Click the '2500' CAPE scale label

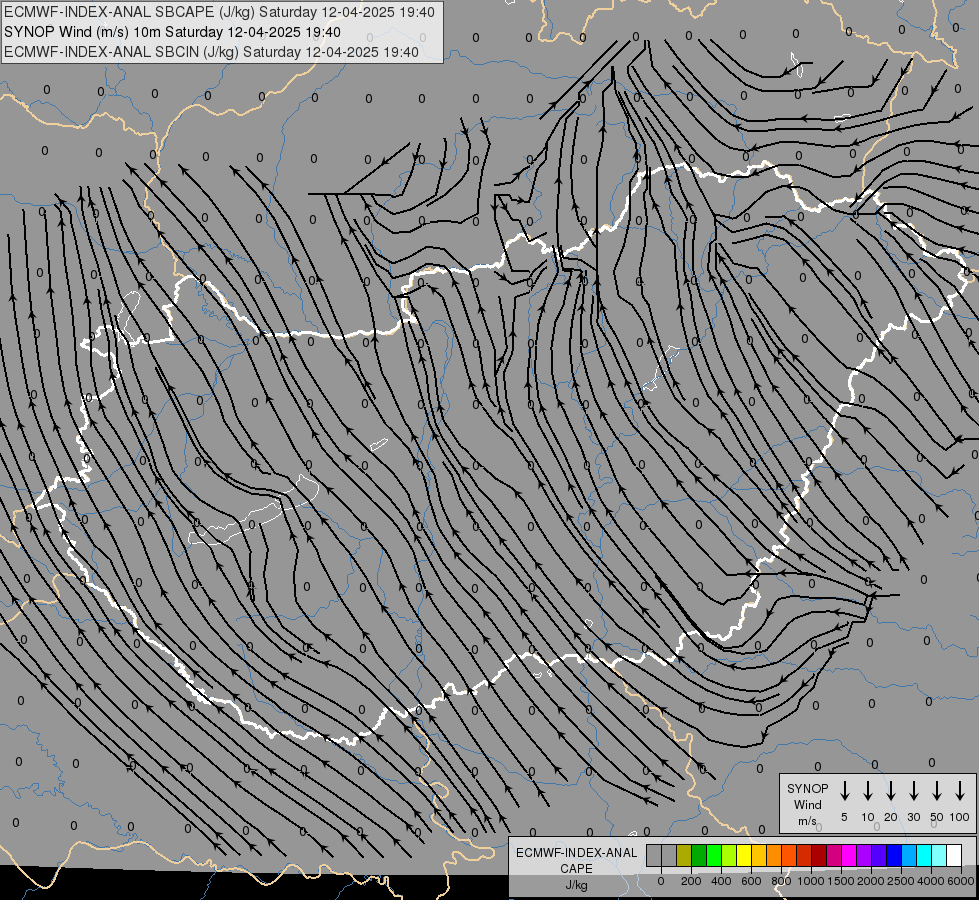tap(900, 881)
